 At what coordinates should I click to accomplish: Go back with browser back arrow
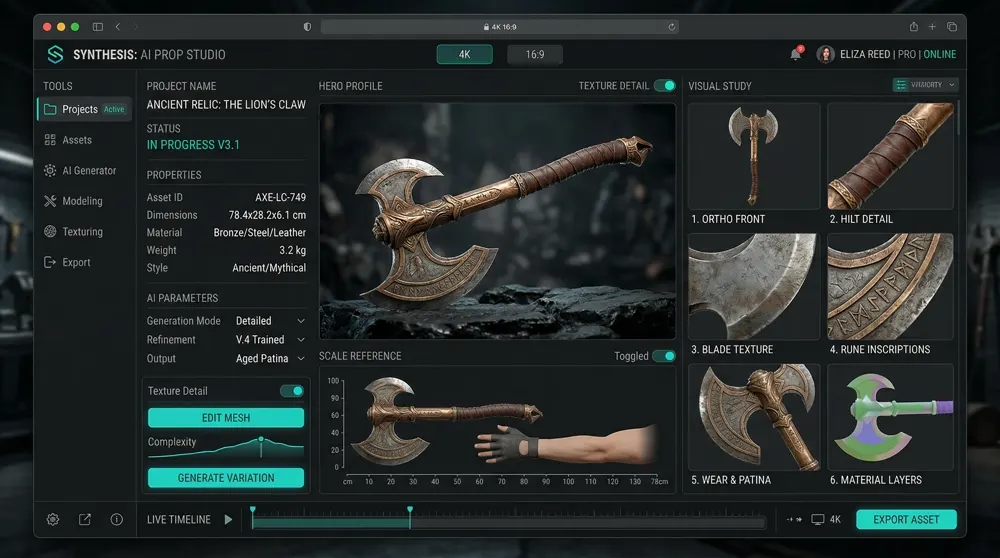[x=118, y=27]
